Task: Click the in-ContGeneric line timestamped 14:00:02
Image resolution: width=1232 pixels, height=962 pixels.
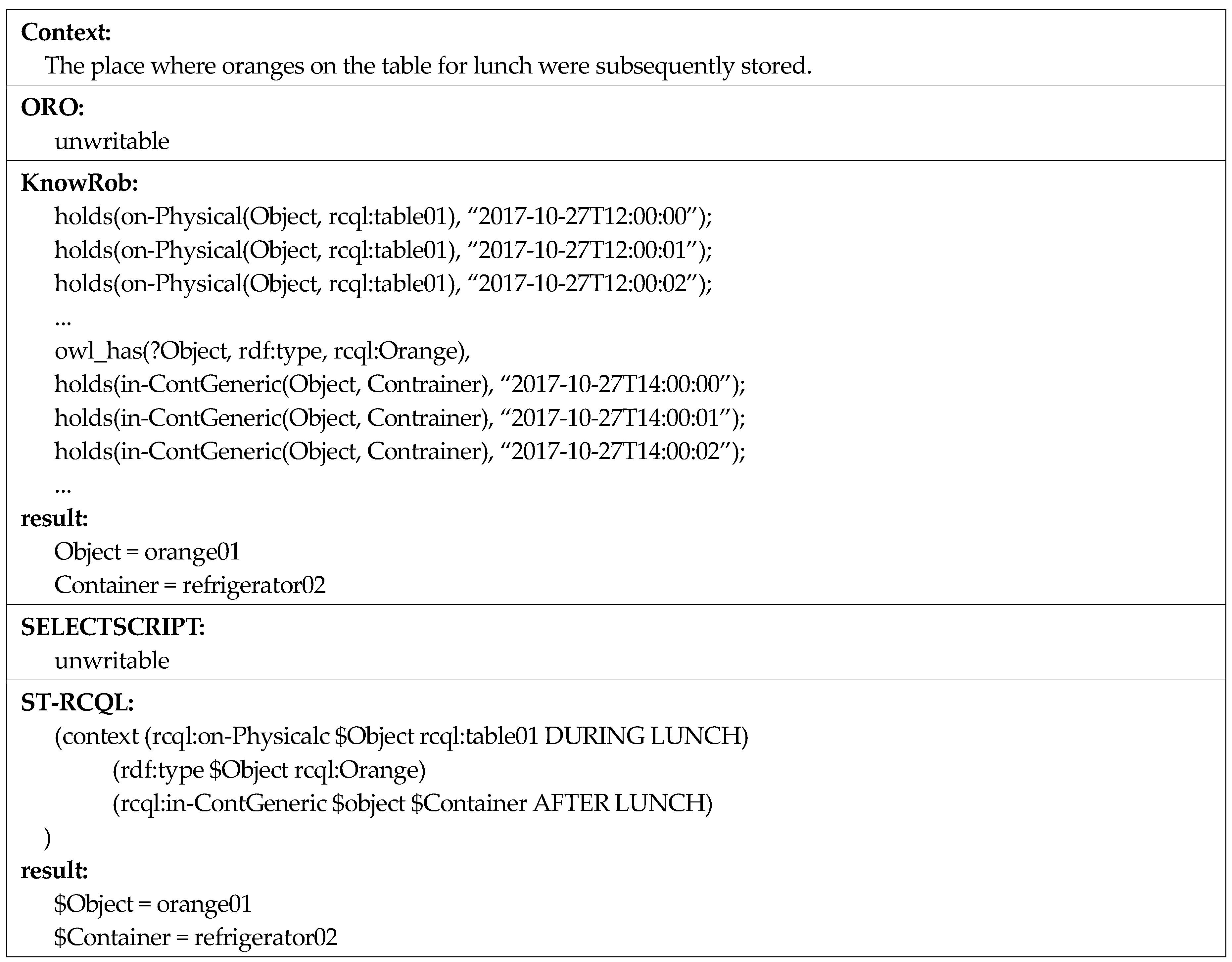Action: [x=400, y=452]
